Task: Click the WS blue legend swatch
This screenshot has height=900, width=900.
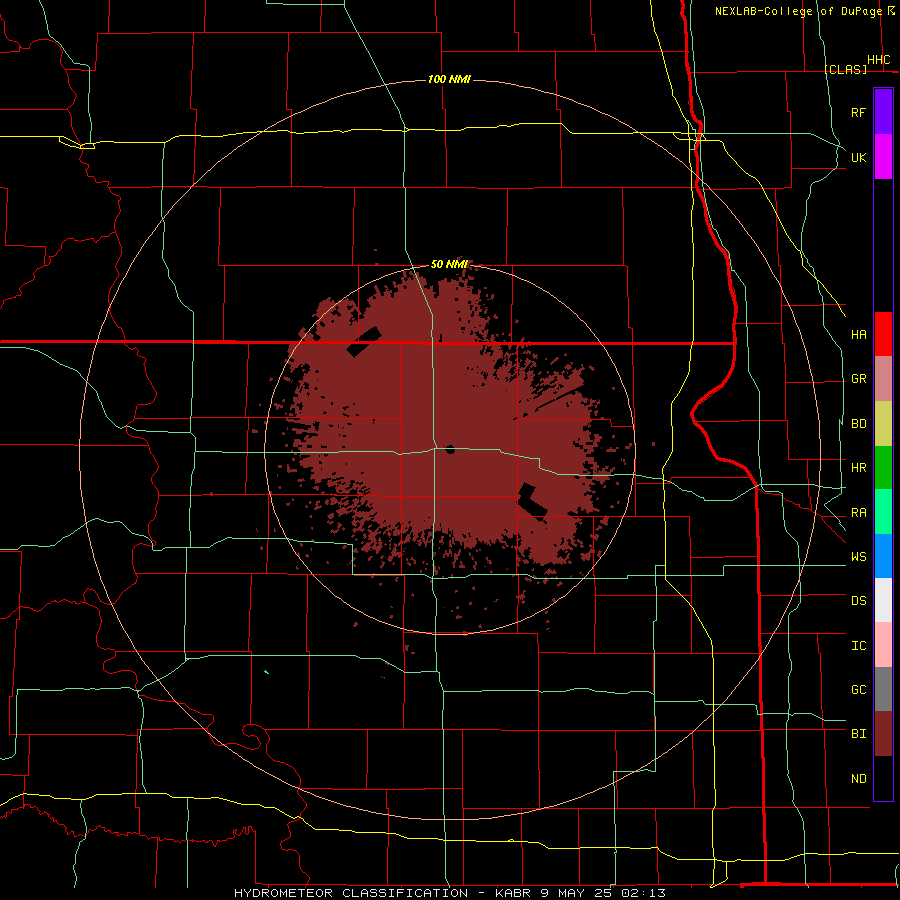Action: [883, 556]
